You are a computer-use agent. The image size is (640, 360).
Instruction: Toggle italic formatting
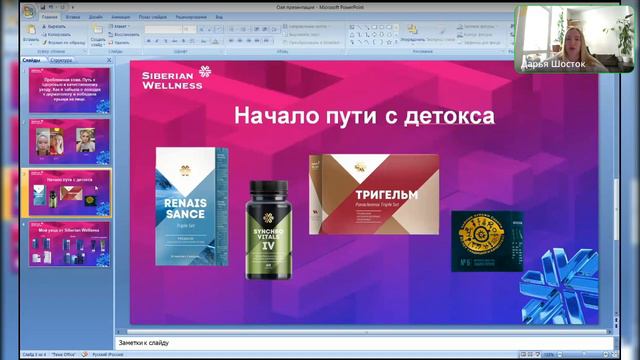click(x=156, y=41)
